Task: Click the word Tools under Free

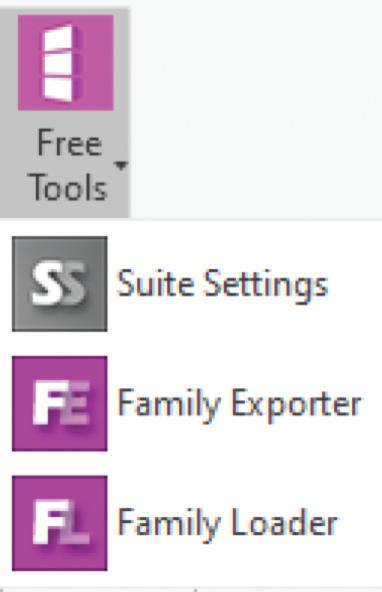Action: coord(69,187)
